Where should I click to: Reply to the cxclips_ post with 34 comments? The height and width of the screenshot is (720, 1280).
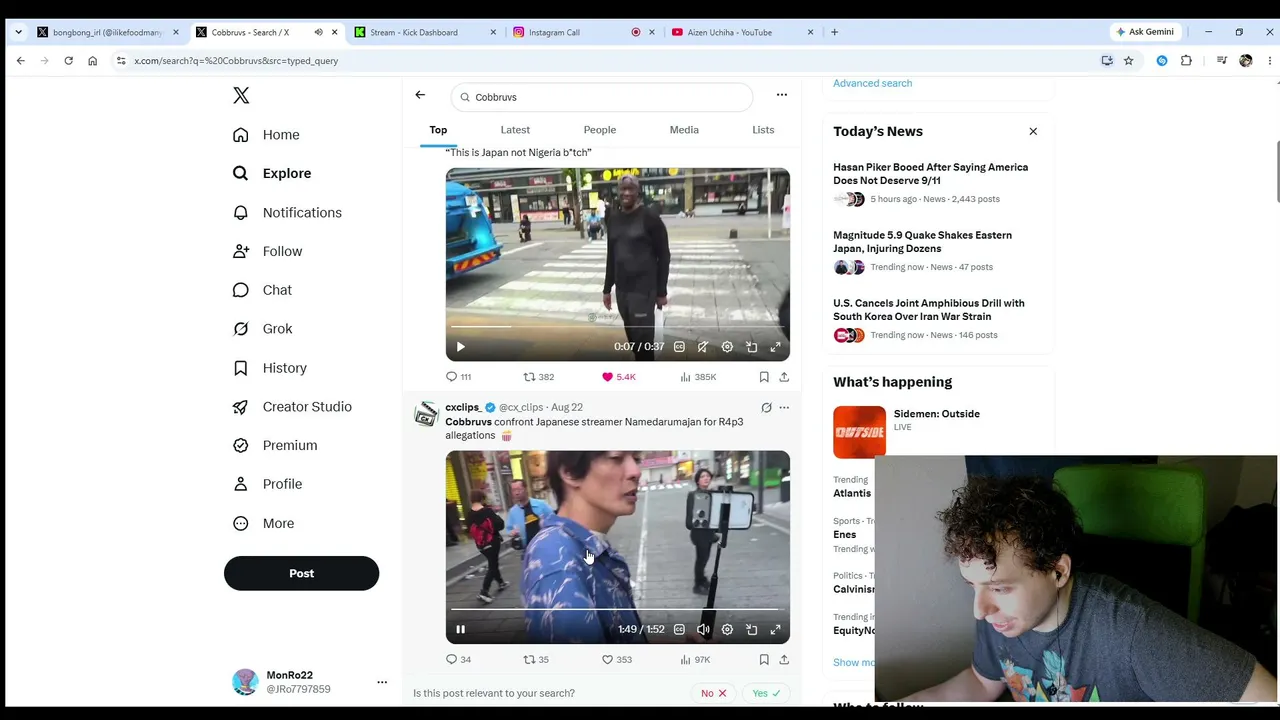coord(459,660)
